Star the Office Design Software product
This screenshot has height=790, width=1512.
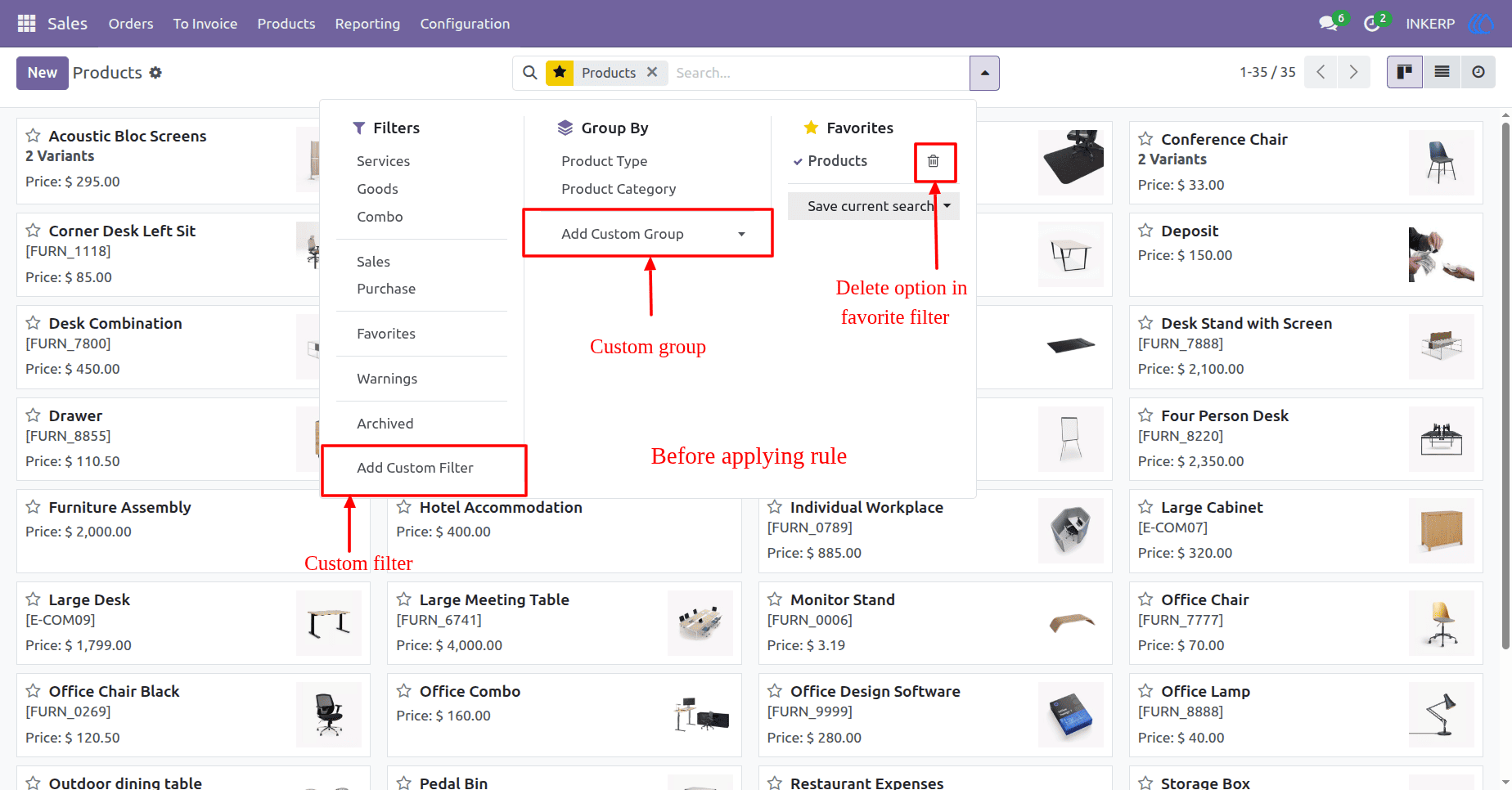click(775, 691)
